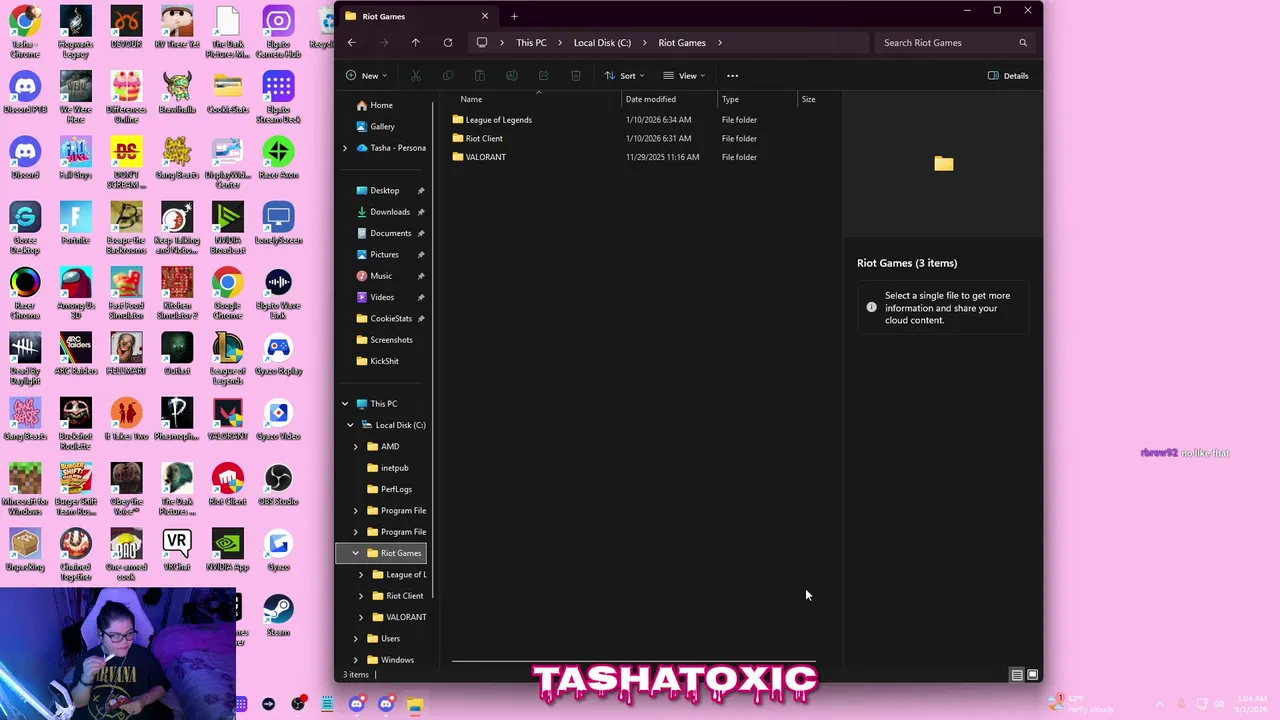Collapse the Riot Games tree node

pyautogui.click(x=356, y=553)
